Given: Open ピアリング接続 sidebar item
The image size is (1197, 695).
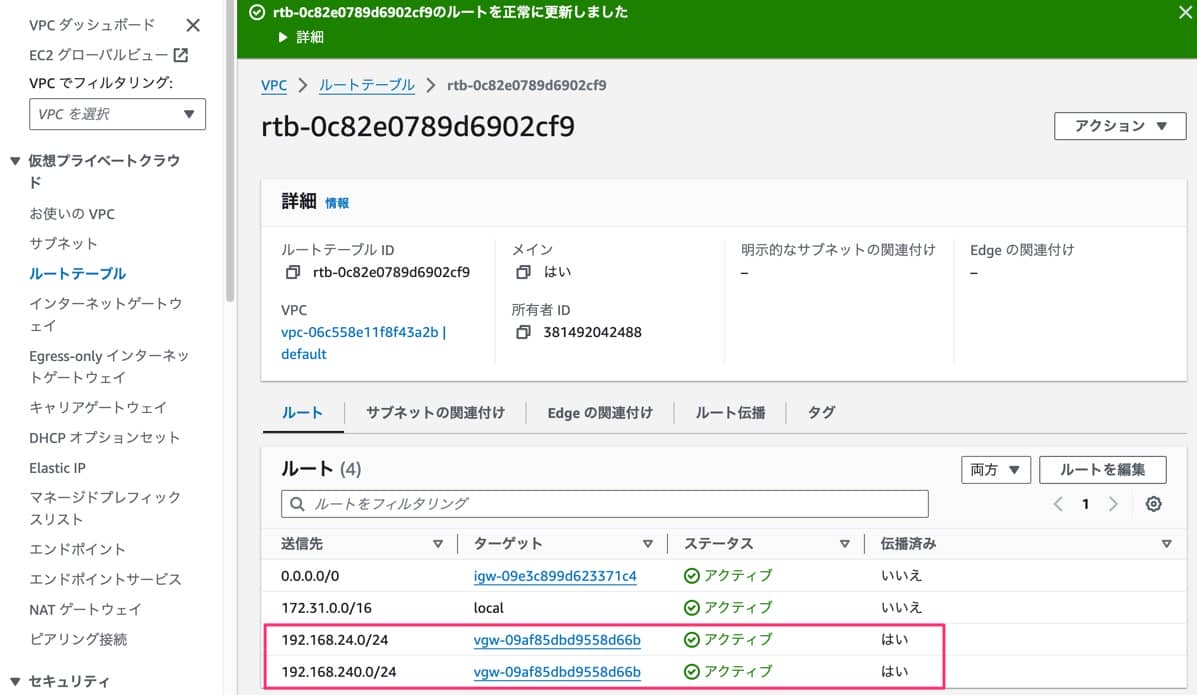Looking at the screenshot, I should tap(78, 639).
